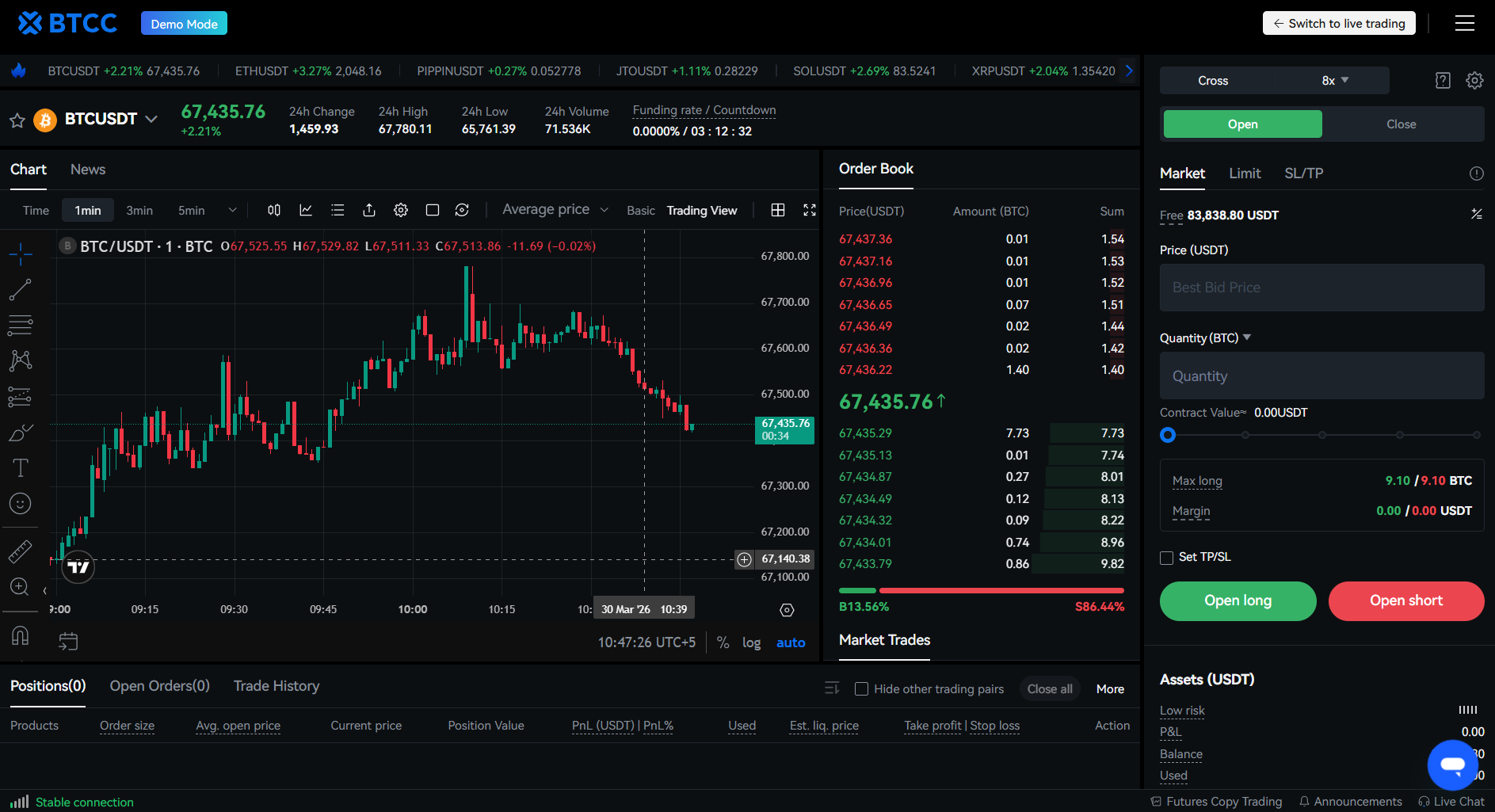Select the crosshair cursor tool
Screen dimensions: 1495x812
20,254
